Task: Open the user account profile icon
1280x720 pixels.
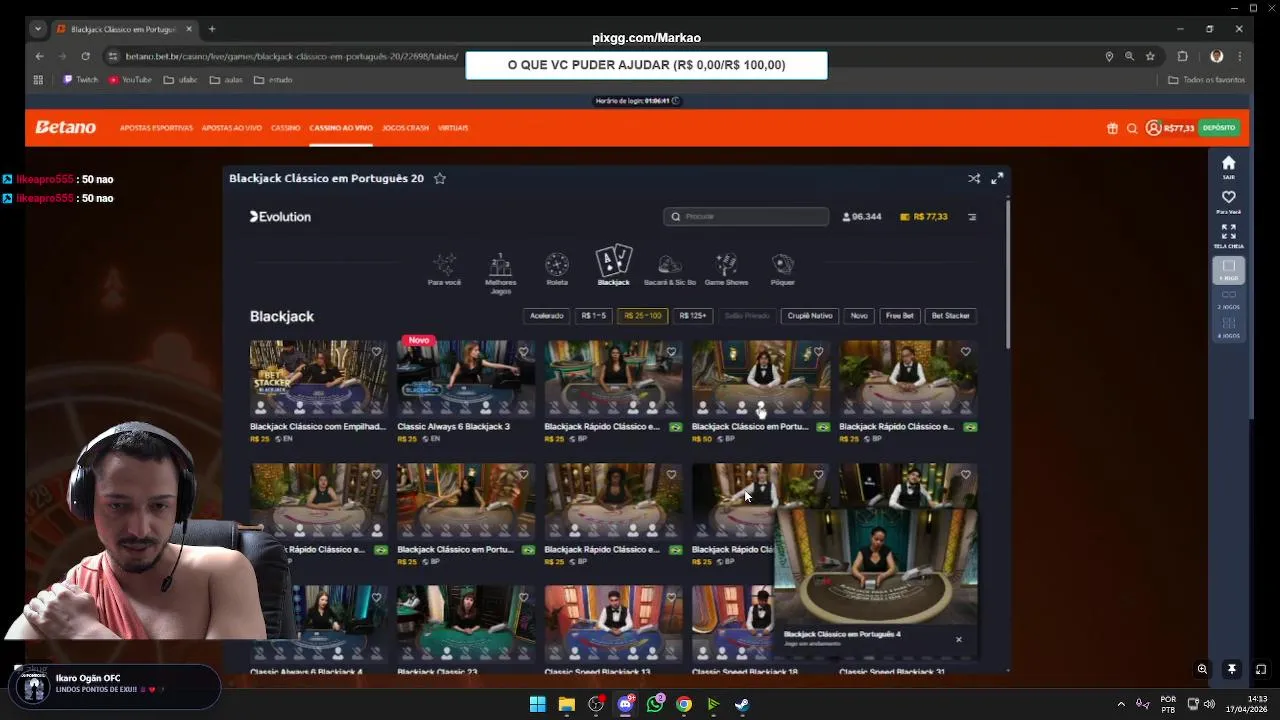Action: coord(1153,128)
